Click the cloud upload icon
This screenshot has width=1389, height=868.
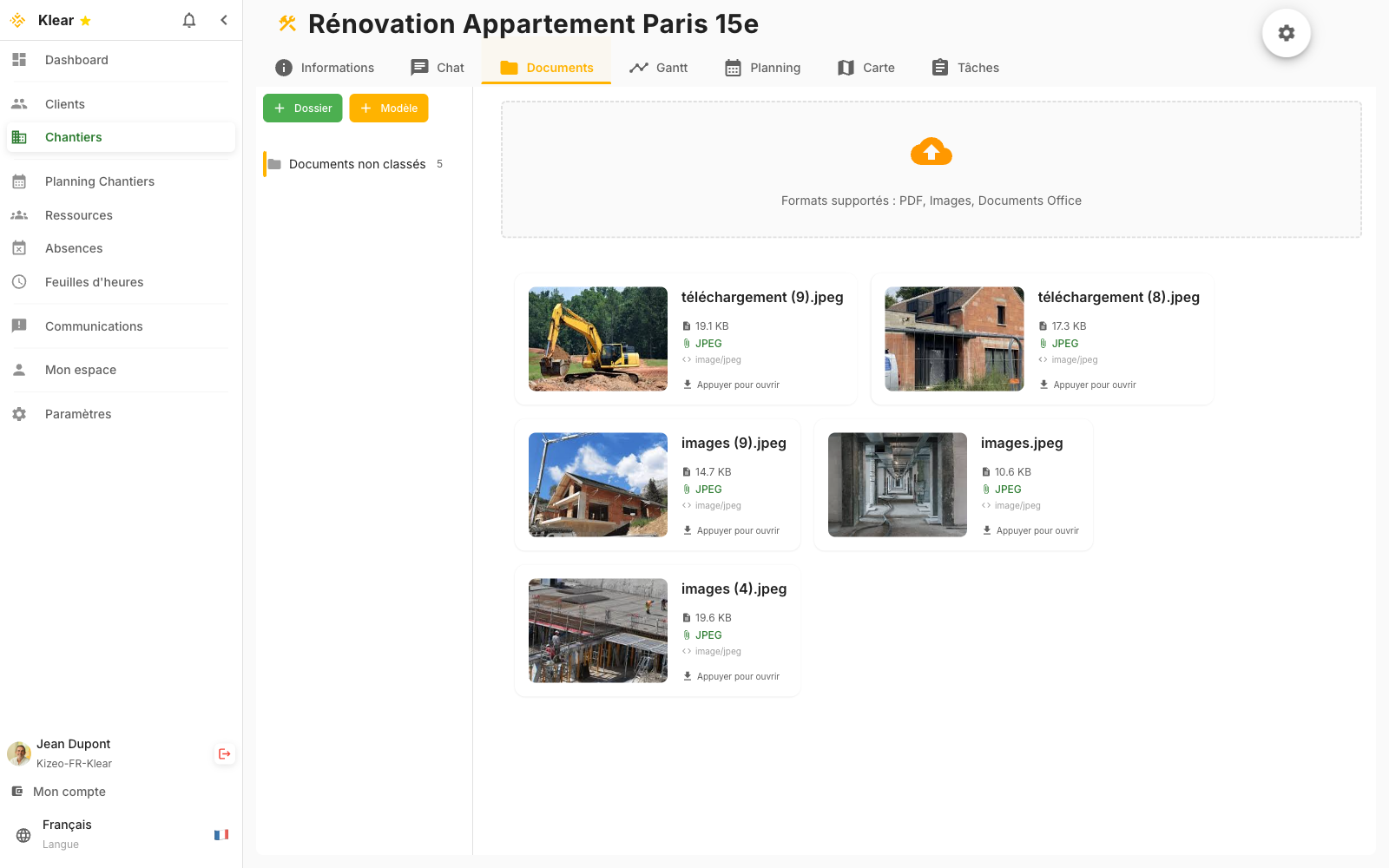tap(931, 152)
